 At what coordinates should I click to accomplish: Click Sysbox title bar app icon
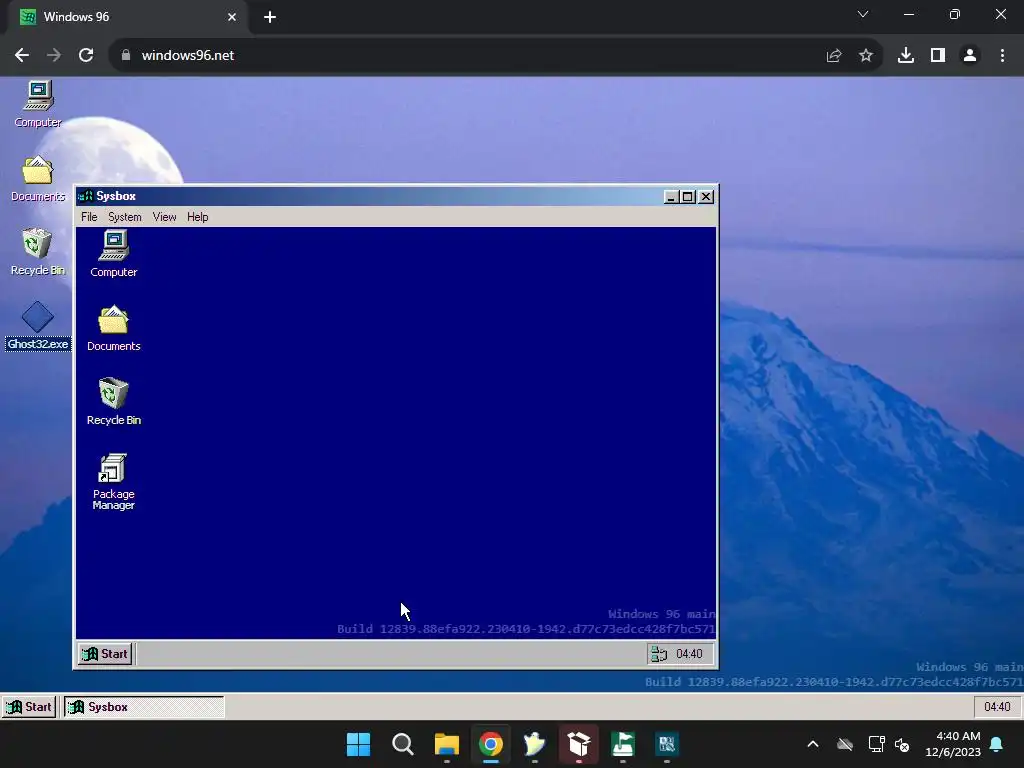pos(86,196)
